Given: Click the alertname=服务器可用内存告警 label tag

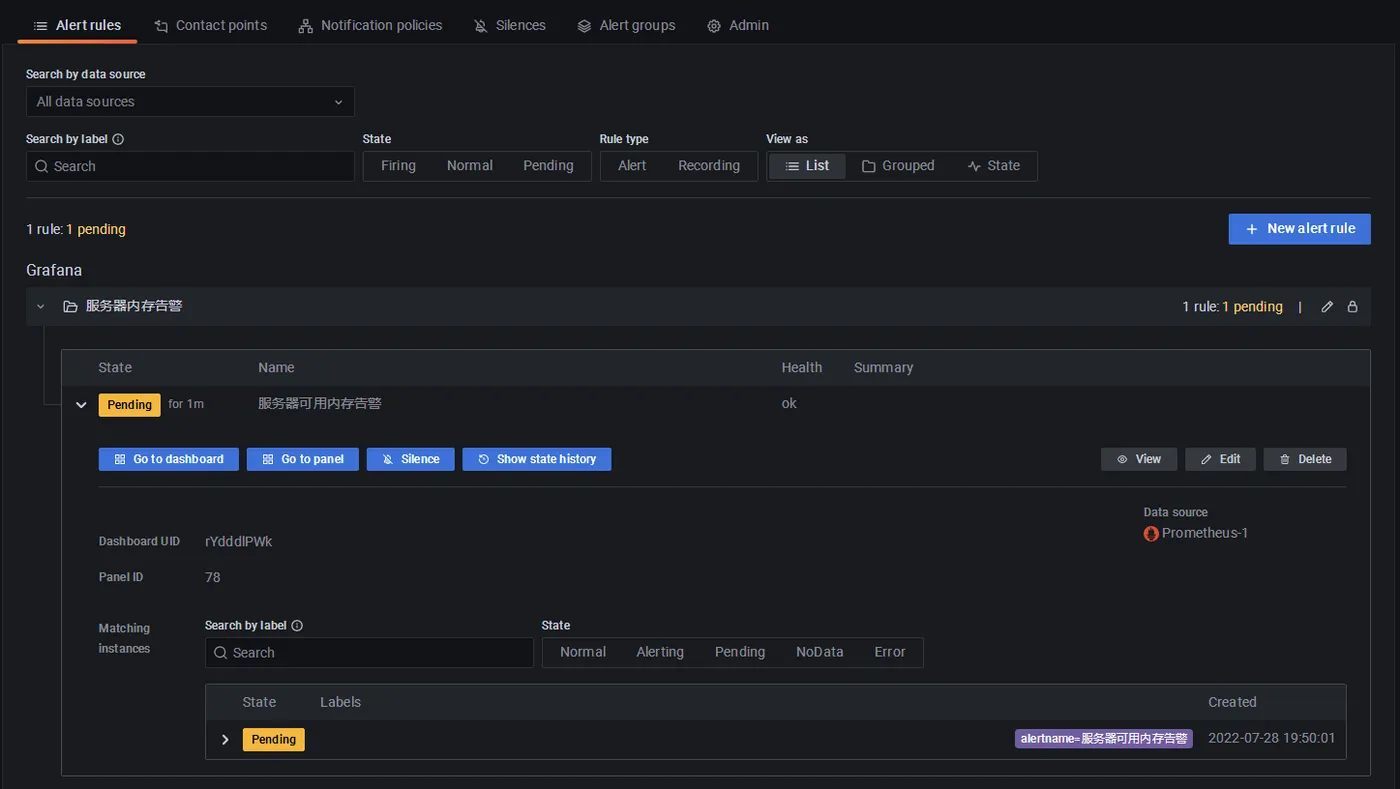Looking at the screenshot, I should [1104, 739].
